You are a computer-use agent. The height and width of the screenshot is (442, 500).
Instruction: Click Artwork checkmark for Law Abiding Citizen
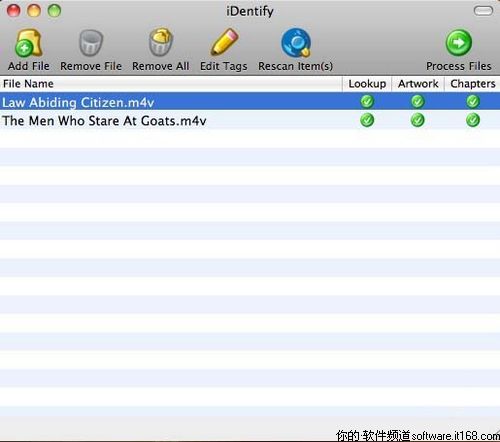pos(417,101)
